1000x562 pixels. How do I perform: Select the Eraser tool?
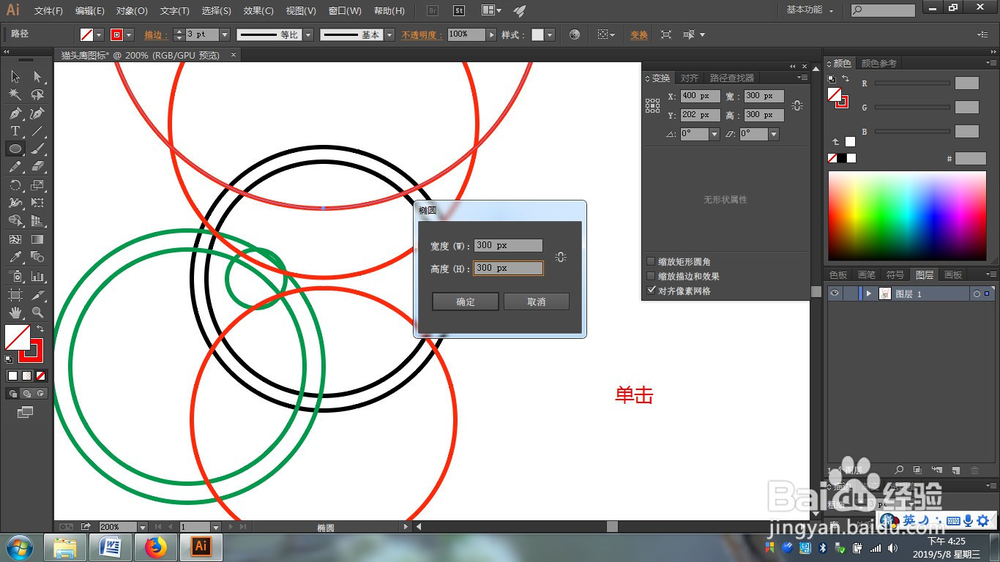click(38, 167)
